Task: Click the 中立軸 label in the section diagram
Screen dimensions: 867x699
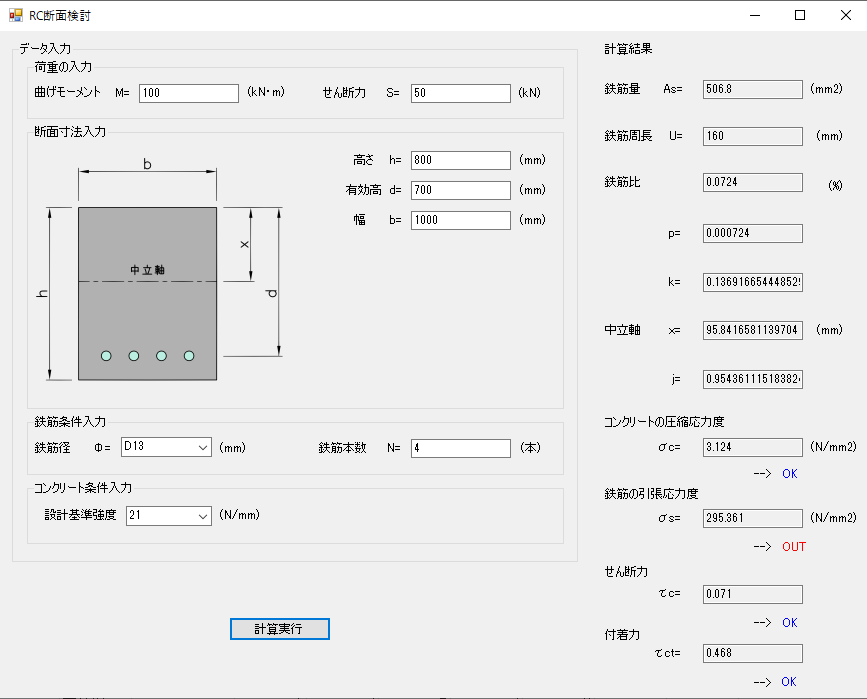Action: [x=148, y=270]
